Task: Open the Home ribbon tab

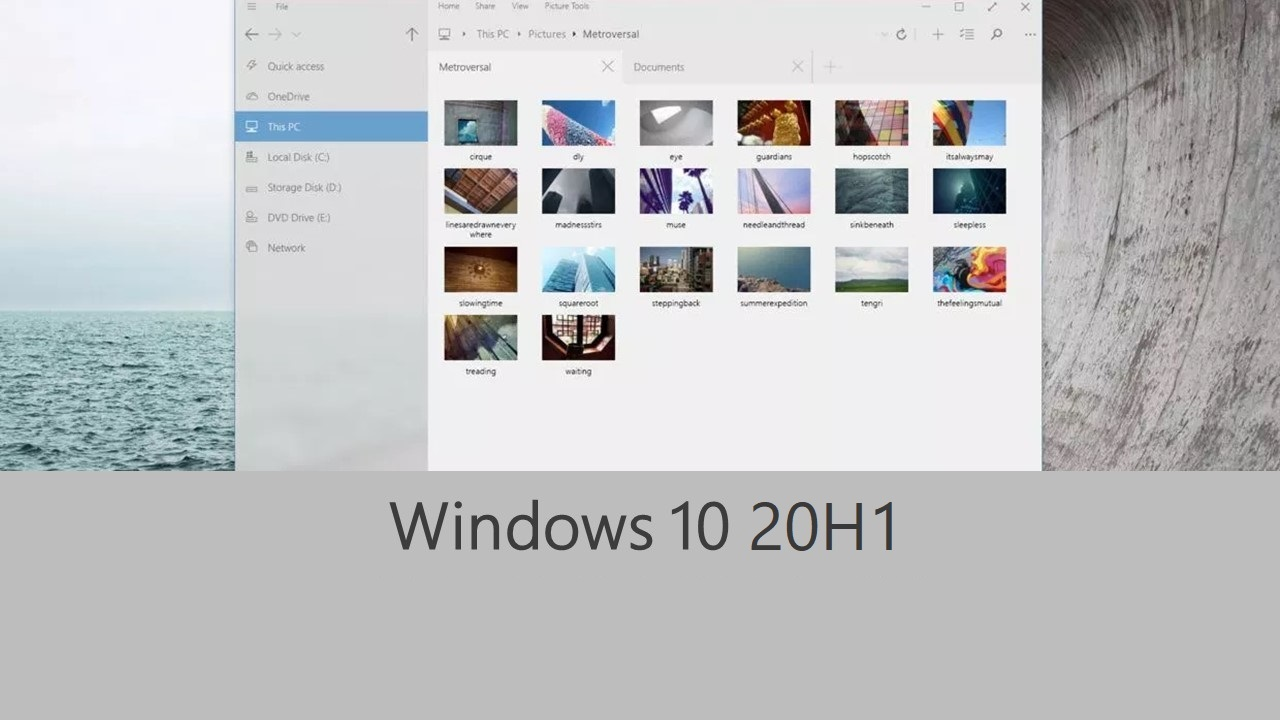Action: (449, 6)
